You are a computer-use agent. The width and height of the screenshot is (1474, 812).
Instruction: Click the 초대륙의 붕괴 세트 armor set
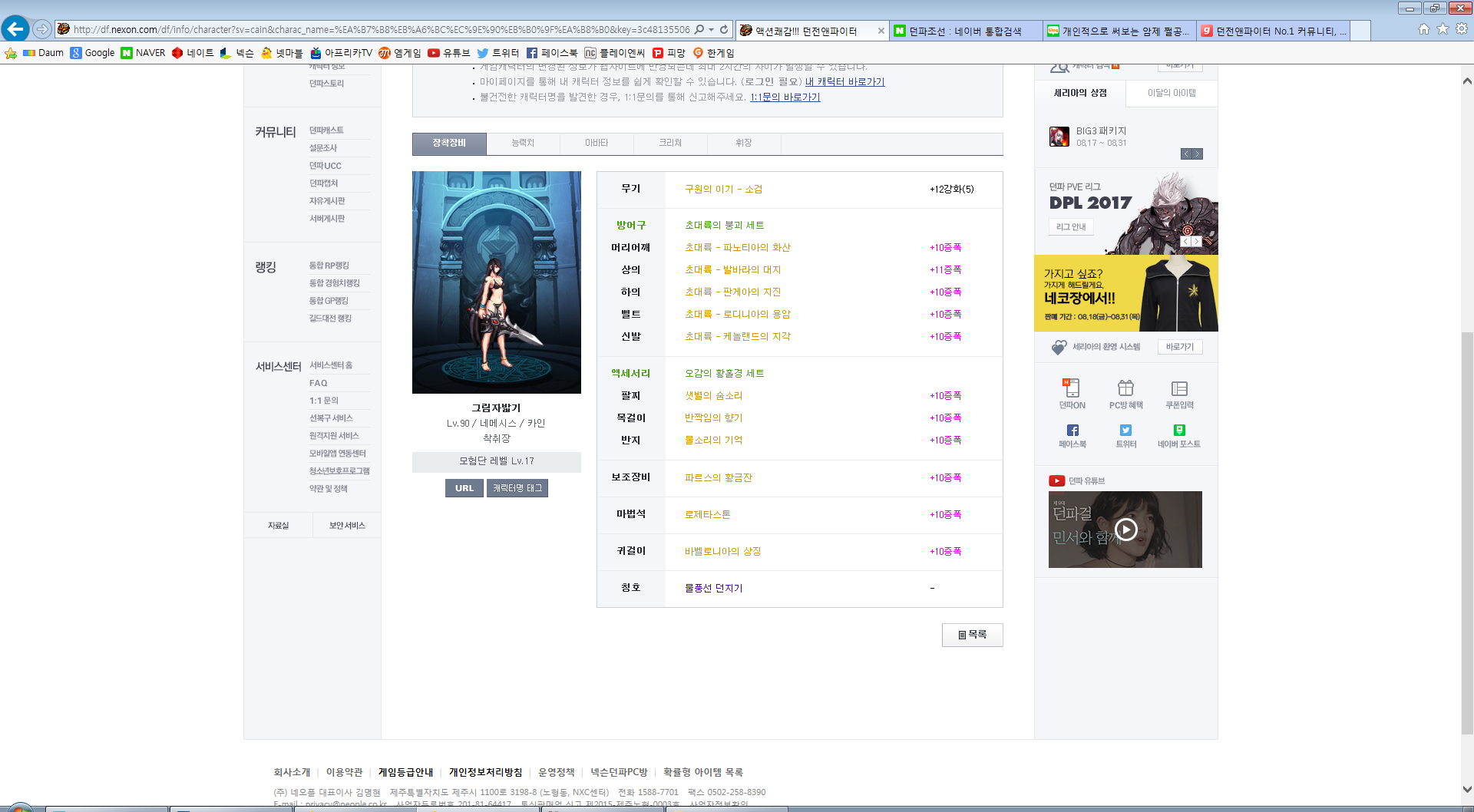(x=724, y=225)
